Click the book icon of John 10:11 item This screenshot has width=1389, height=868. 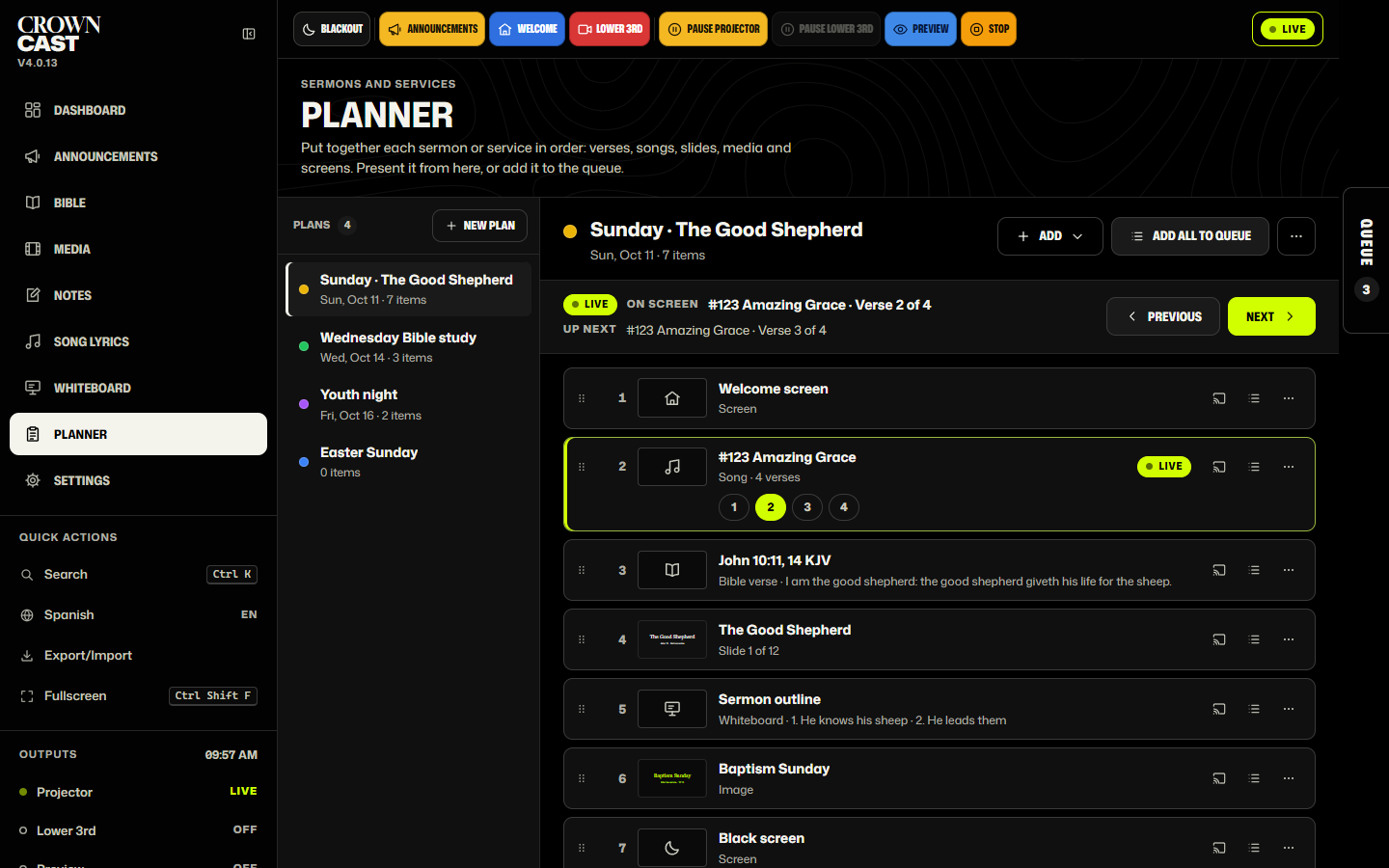(x=672, y=570)
